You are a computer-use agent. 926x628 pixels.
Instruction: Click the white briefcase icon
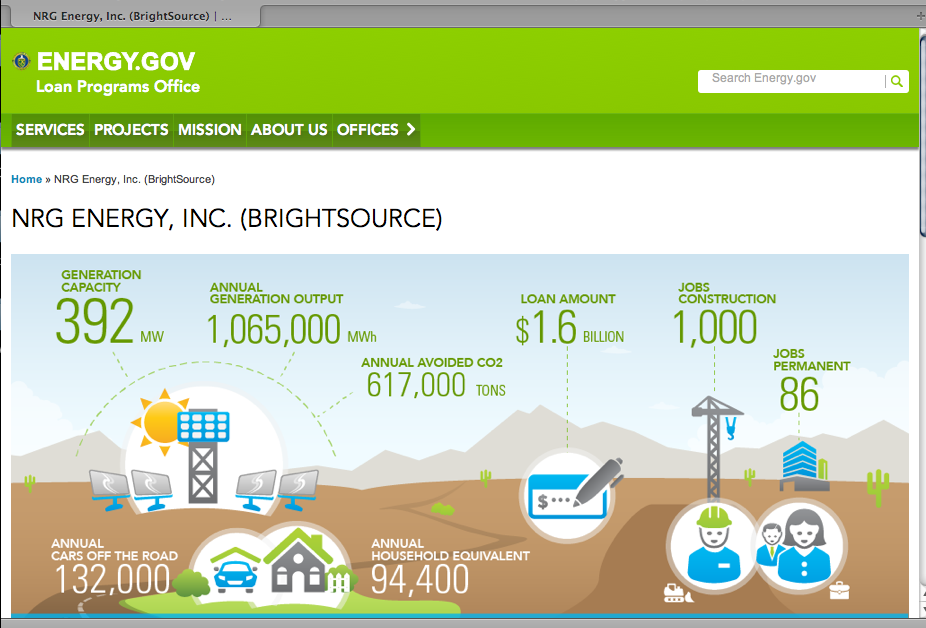839,590
